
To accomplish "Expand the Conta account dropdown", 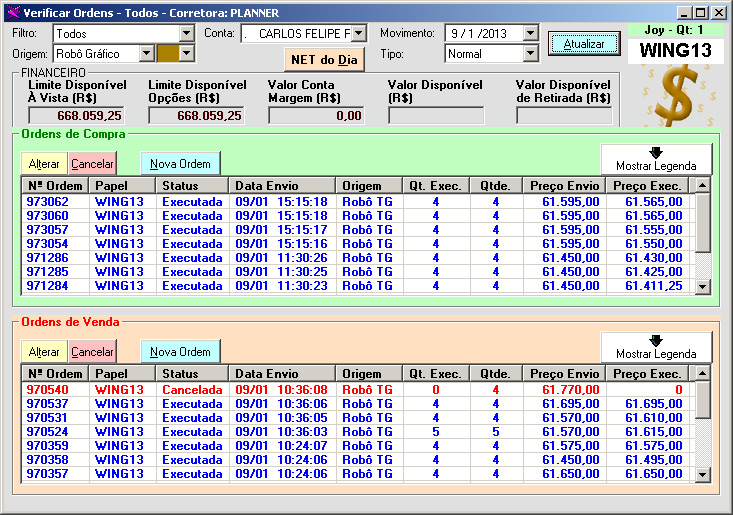I will pos(359,34).
